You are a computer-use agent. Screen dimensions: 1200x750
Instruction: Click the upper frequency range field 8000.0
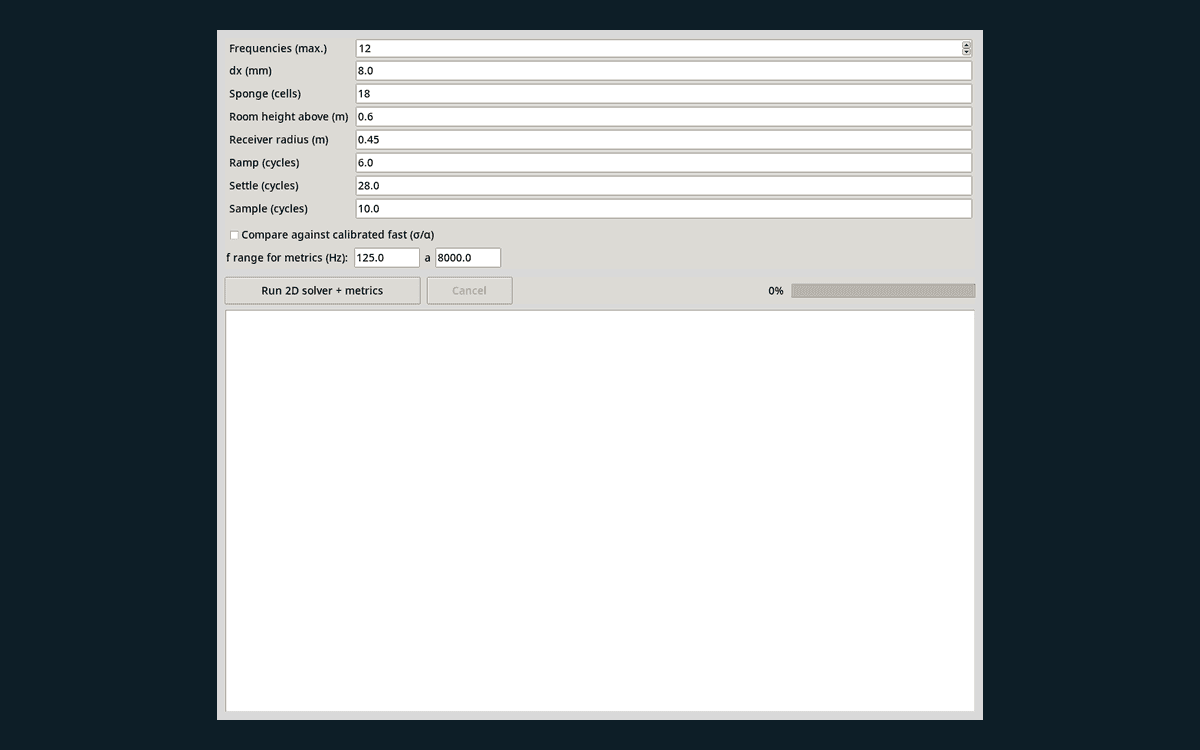point(468,258)
